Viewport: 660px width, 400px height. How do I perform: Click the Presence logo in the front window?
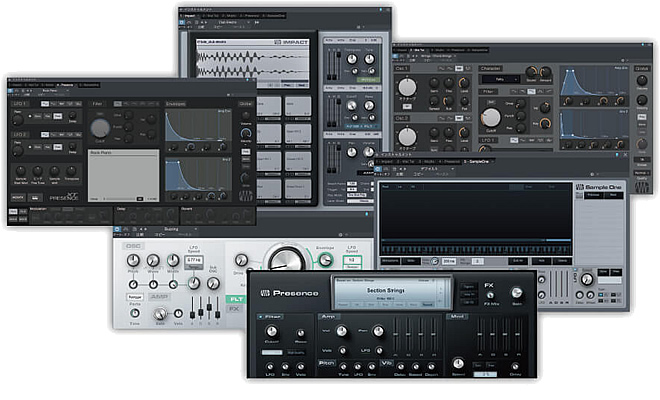tap(290, 293)
